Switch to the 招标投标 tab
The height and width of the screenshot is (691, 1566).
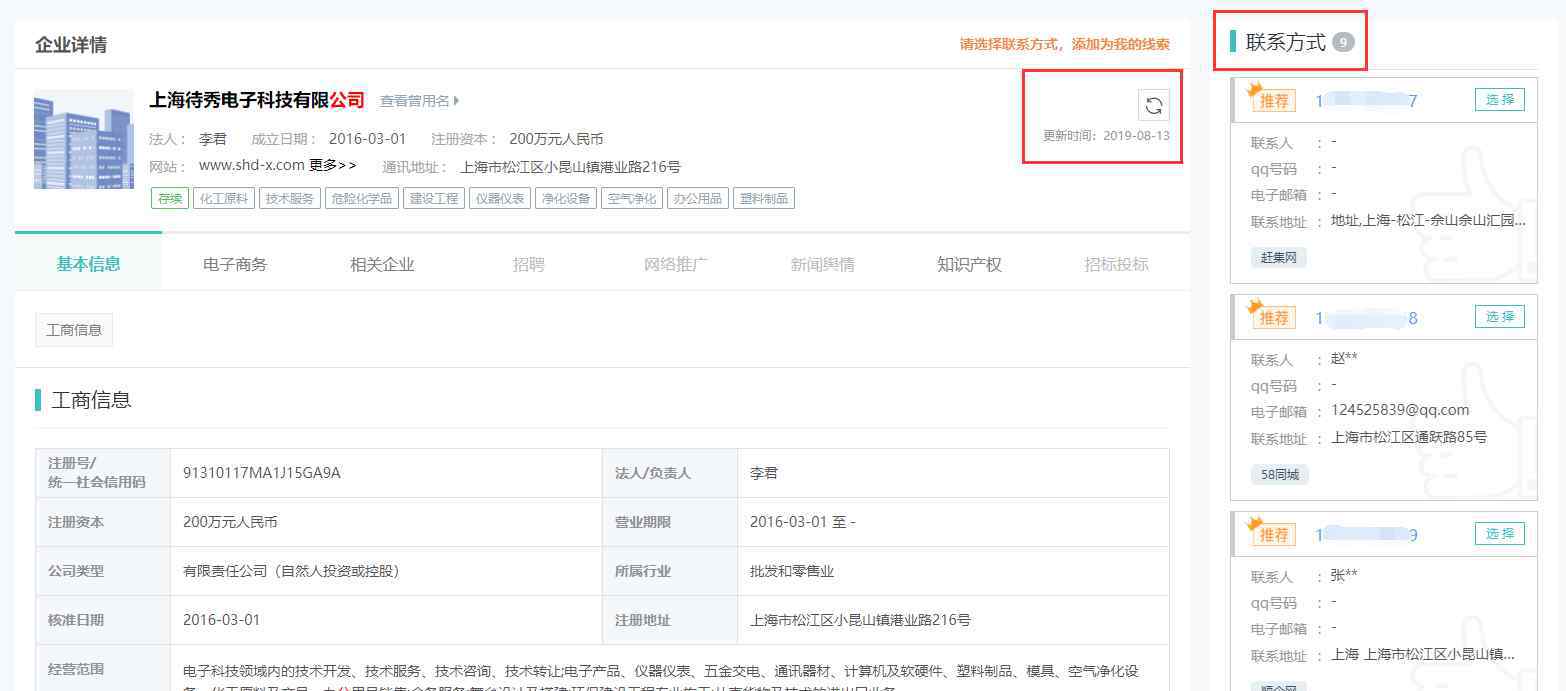tap(1116, 265)
